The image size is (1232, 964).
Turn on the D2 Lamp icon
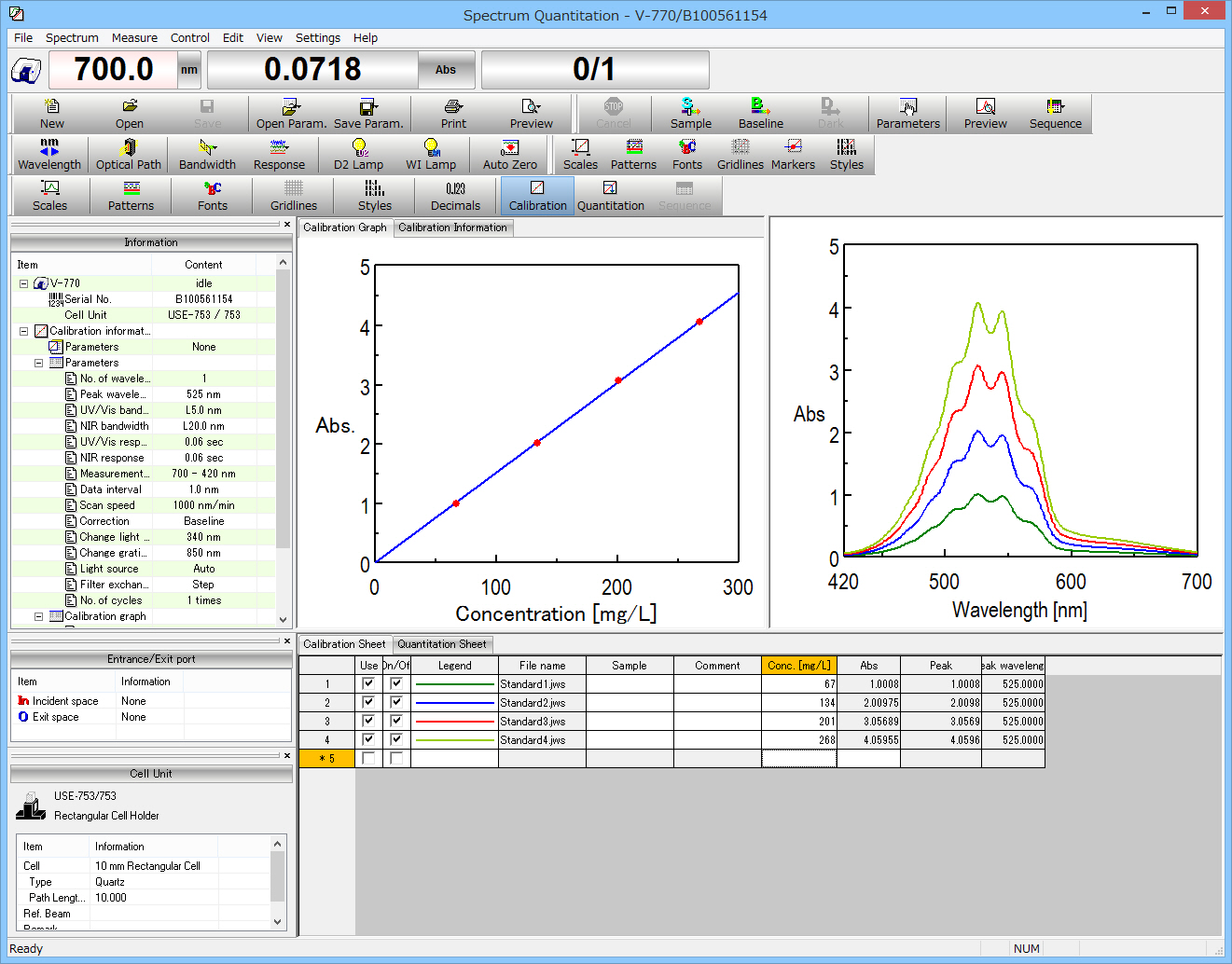point(358,154)
